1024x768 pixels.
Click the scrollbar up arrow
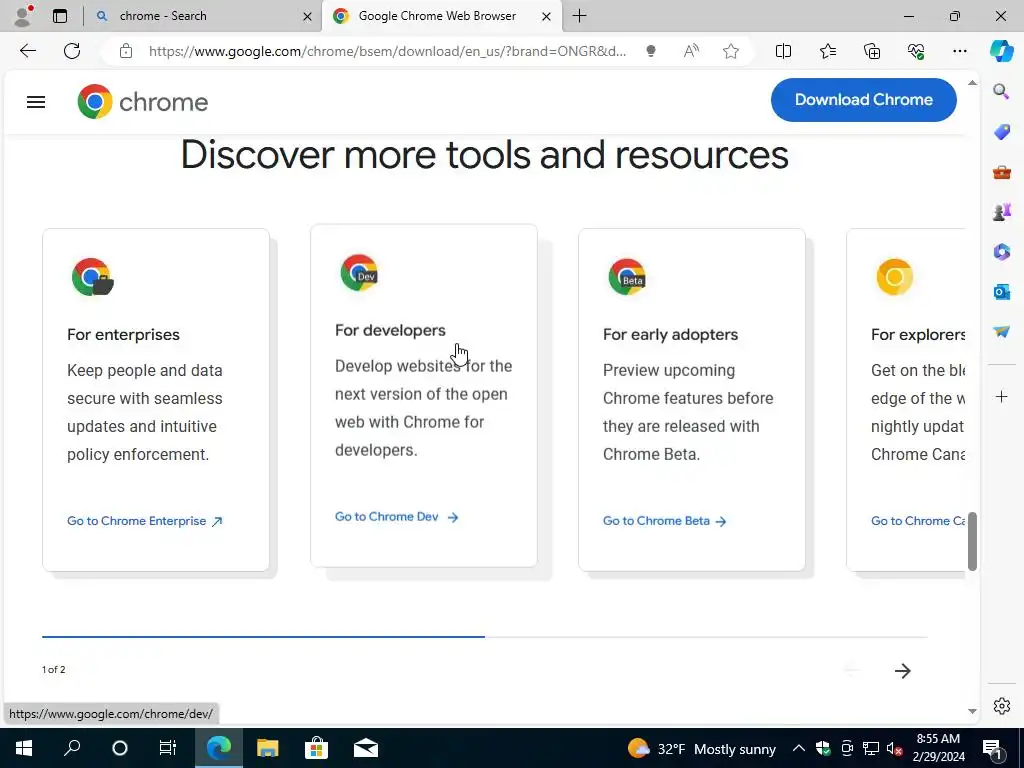pos(972,83)
